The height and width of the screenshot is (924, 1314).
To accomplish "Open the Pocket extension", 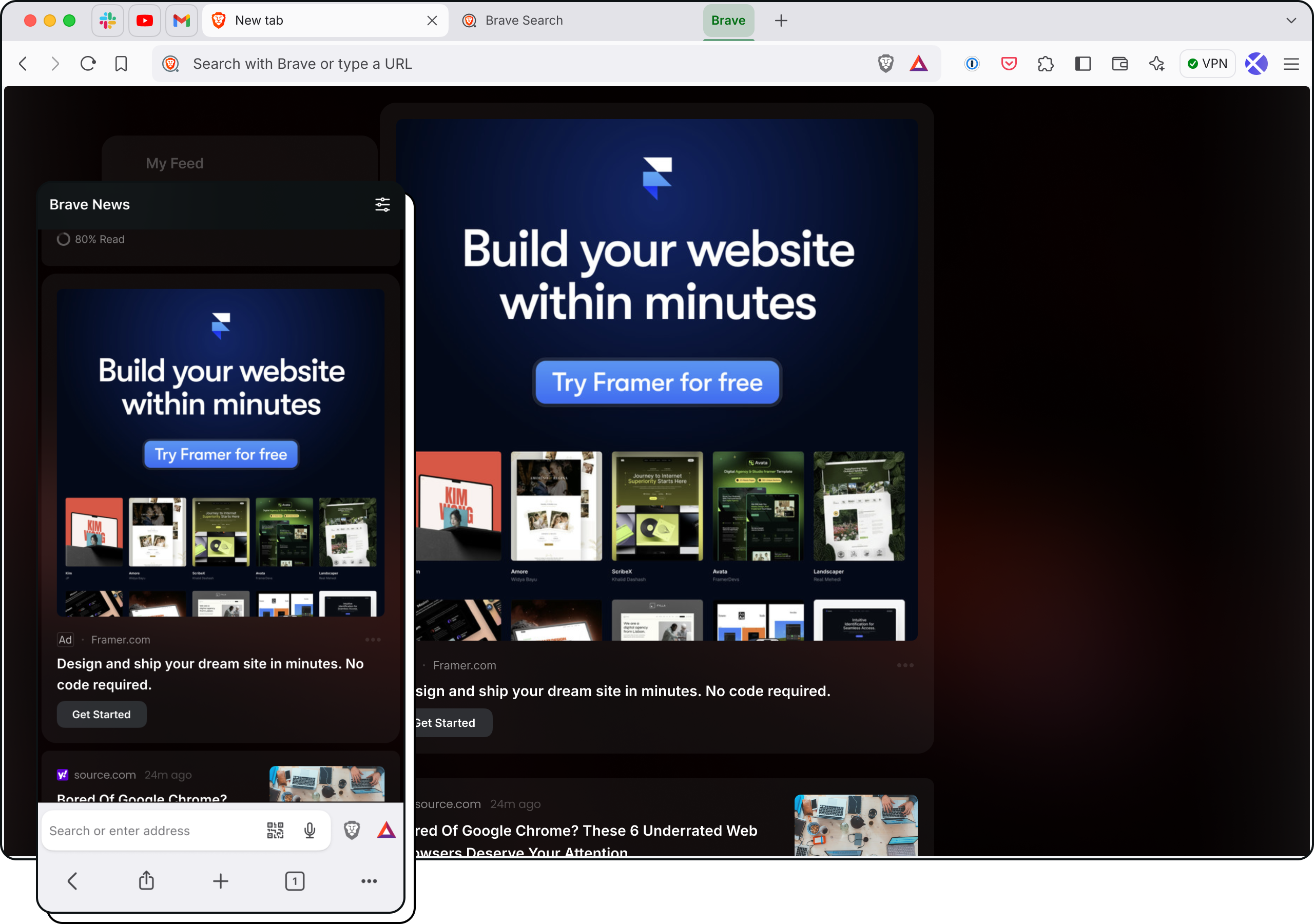I will [x=1009, y=64].
